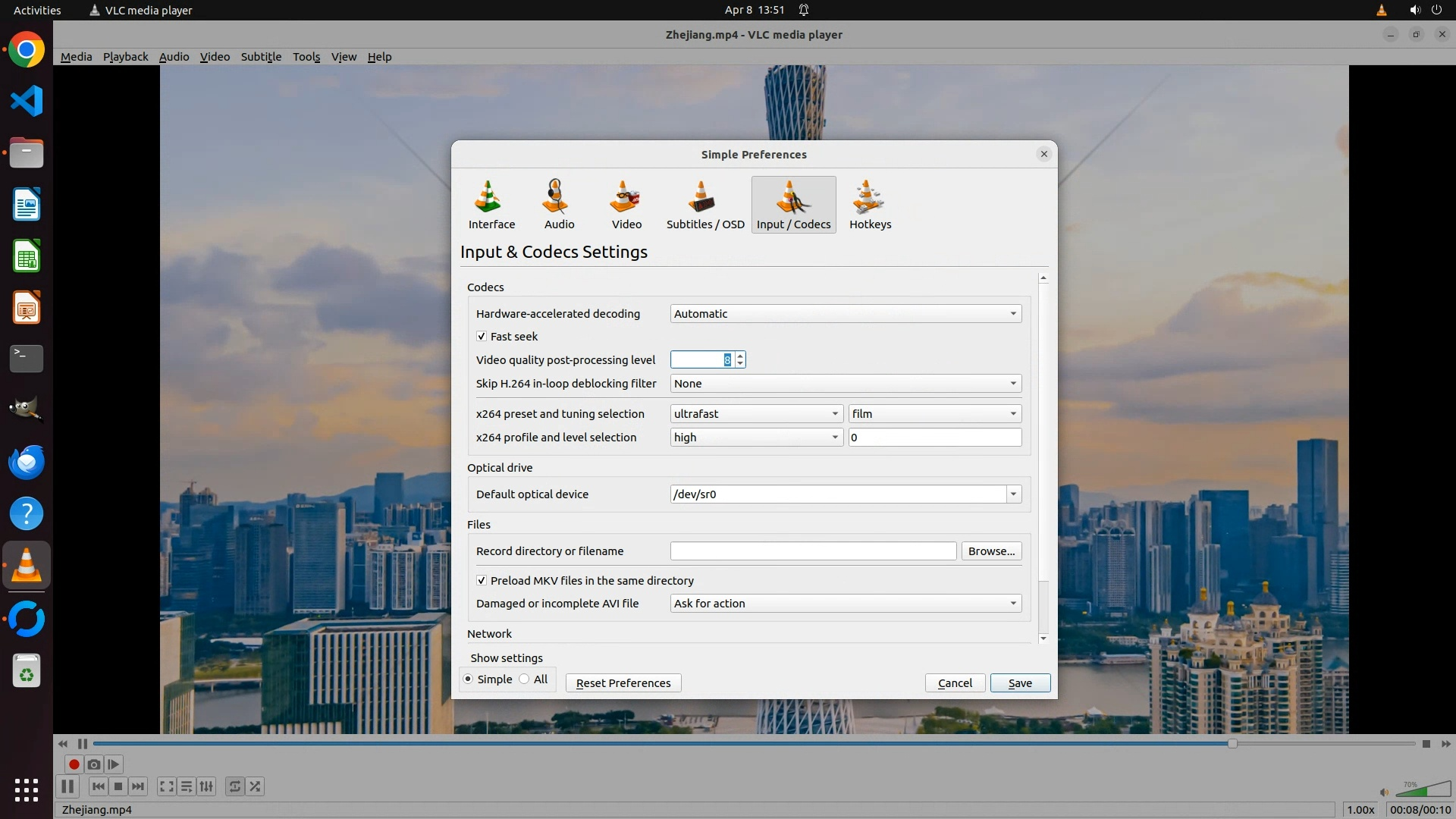Viewport: 1456px width, 819px height.
Task: Open the Interface preferences icon
Action: [491, 204]
